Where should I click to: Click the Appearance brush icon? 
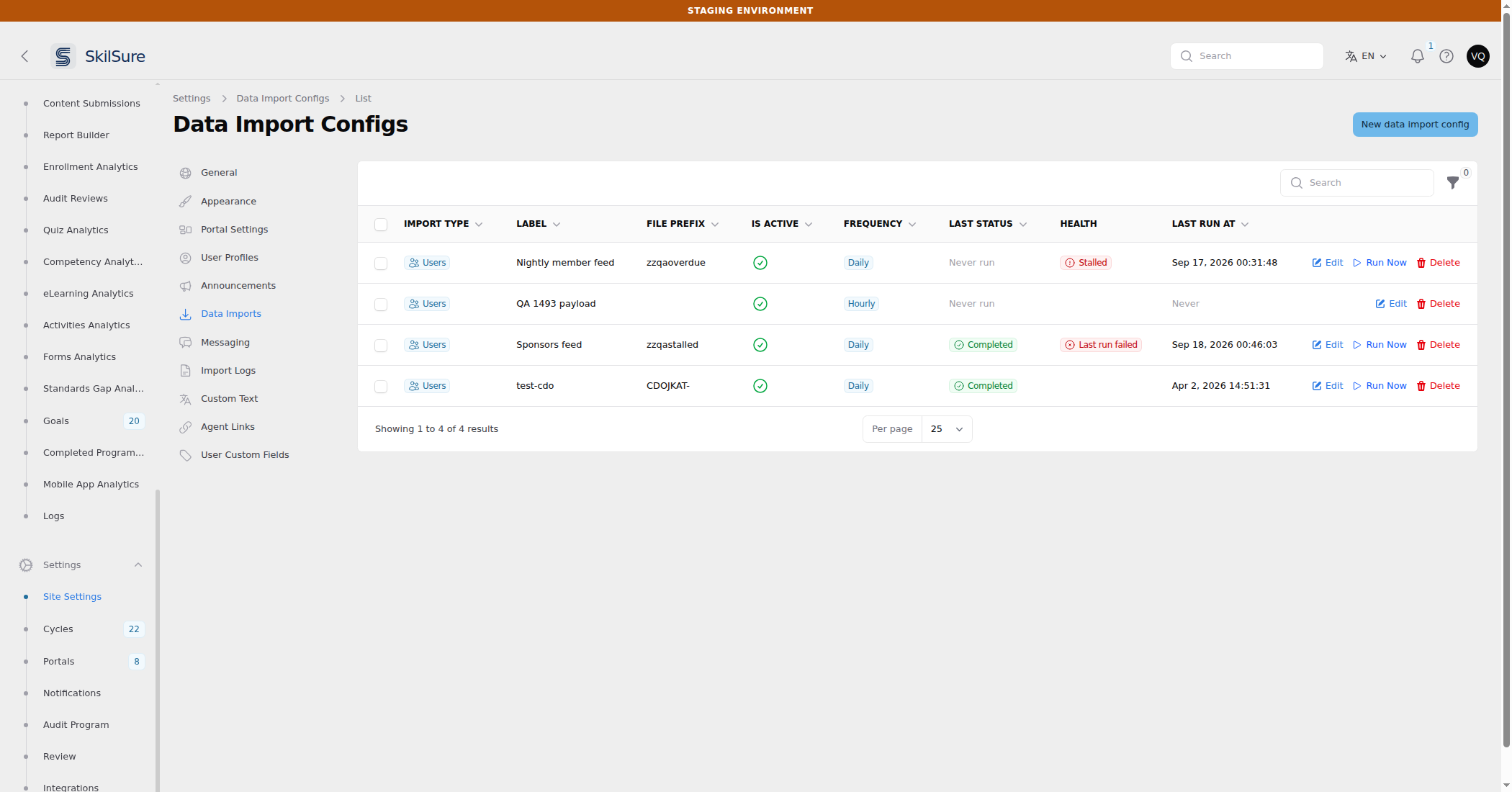pyautogui.click(x=185, y=202)
